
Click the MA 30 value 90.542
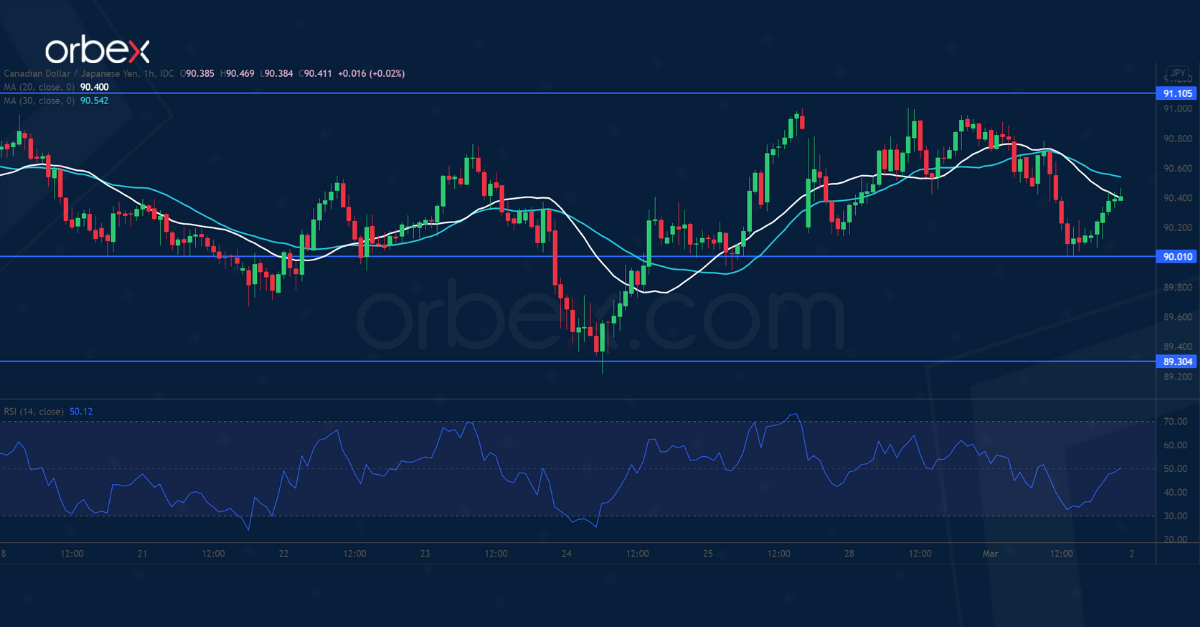(x=94, y=100)
